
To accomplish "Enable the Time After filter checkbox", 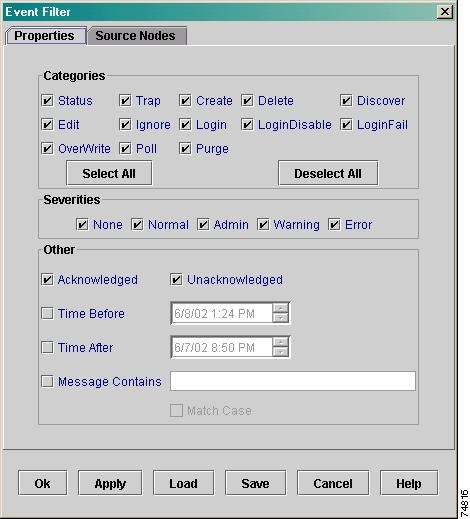I will coord(47,347).
